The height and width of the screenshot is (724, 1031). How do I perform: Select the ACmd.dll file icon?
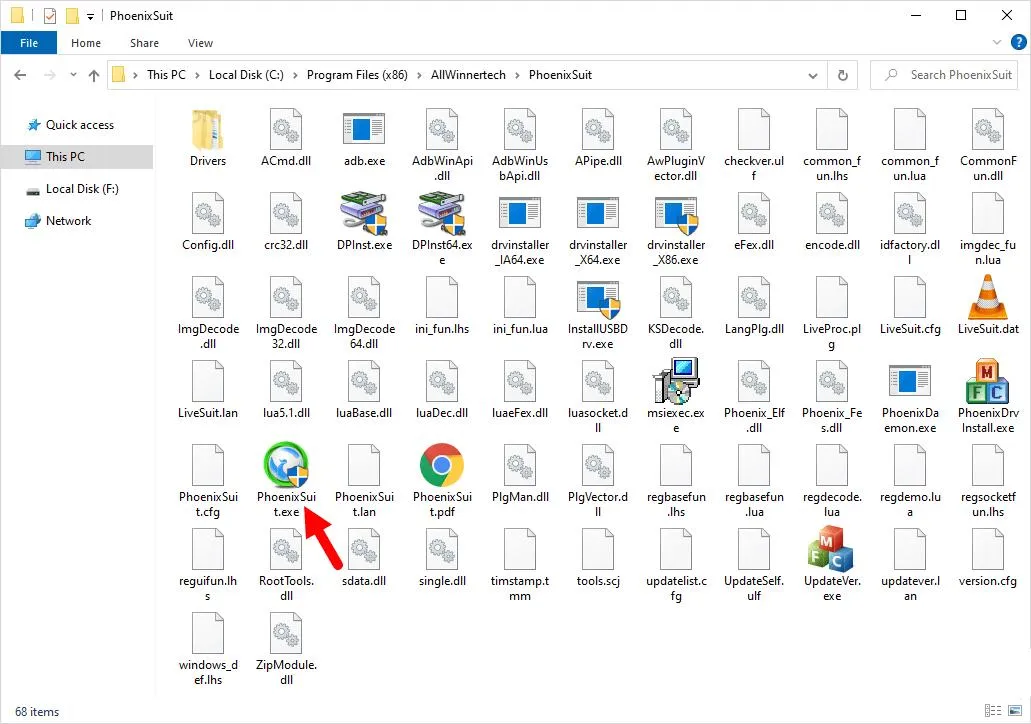coord(286,129)
